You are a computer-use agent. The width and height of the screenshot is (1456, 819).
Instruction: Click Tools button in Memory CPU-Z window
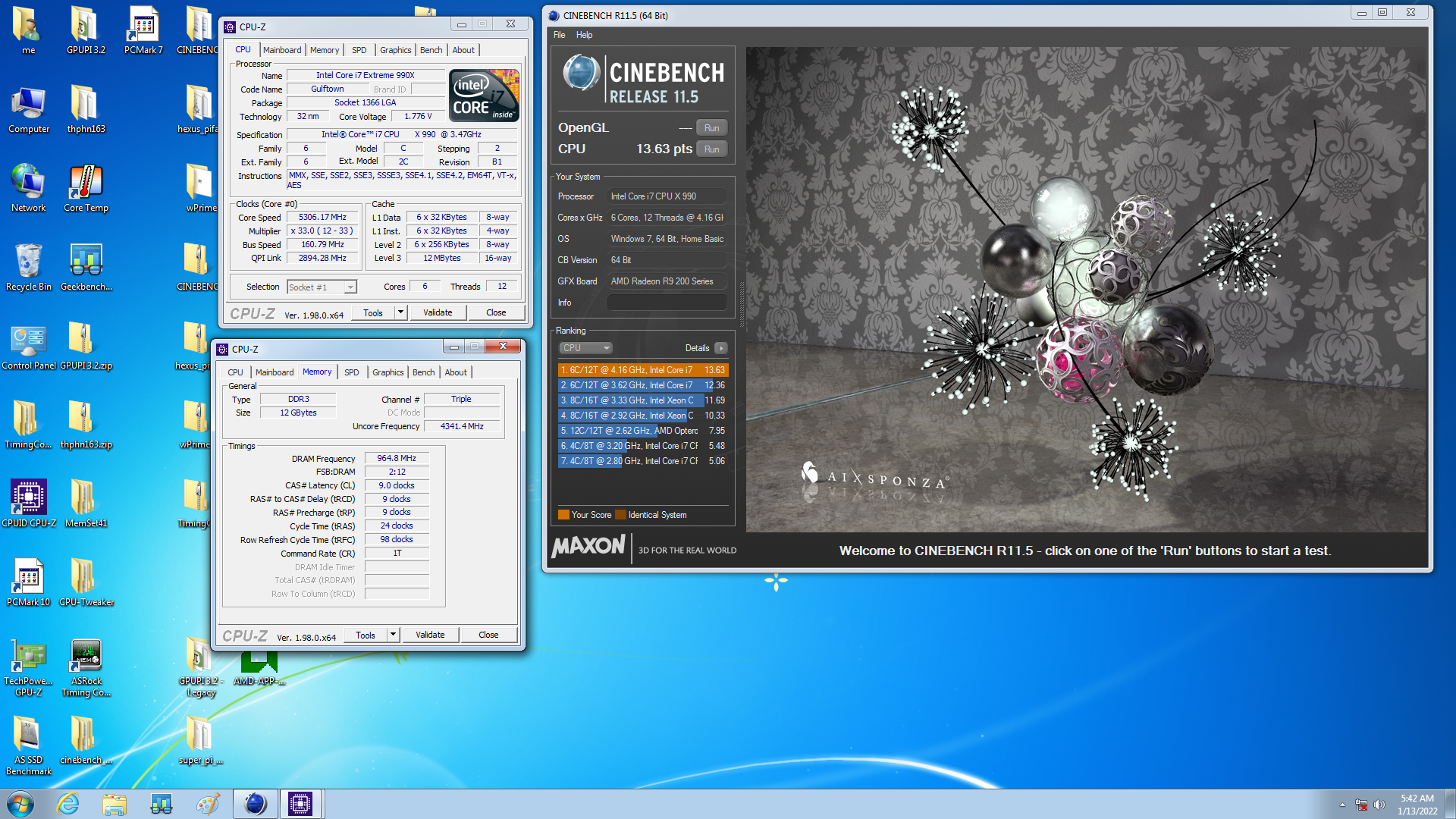click(x=366, y=635)
